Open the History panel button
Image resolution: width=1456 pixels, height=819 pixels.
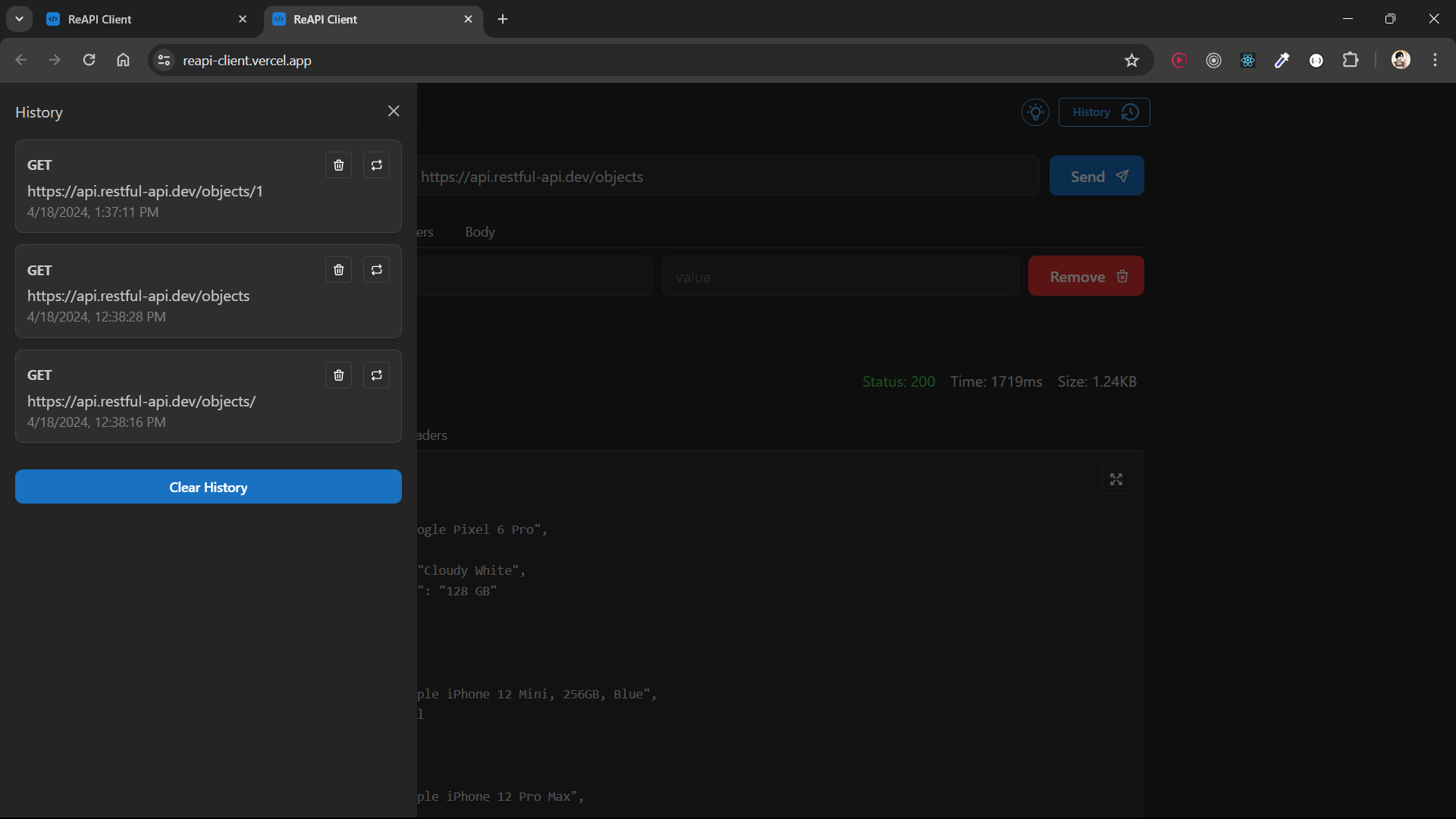[x=1103, y=111]
